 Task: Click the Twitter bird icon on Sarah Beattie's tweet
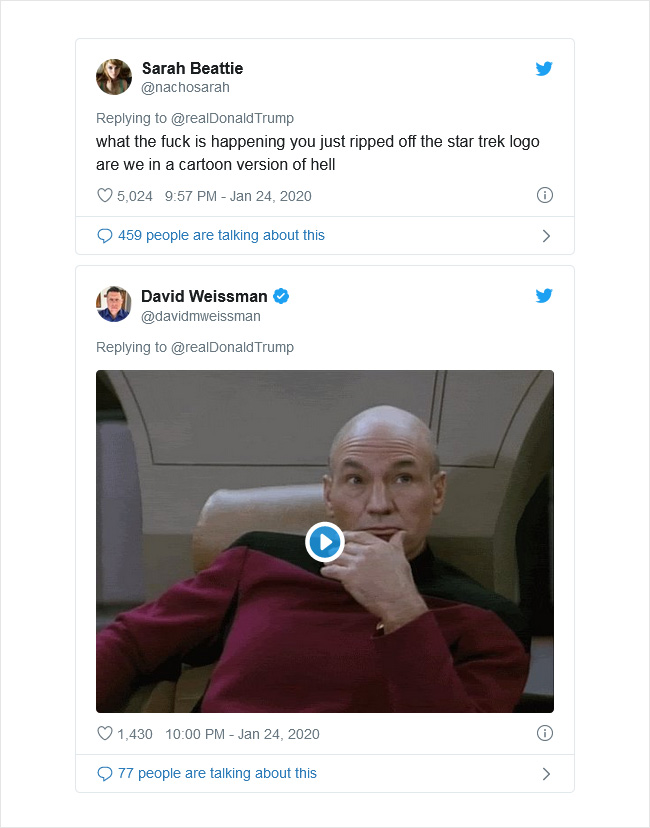(544, 69)
